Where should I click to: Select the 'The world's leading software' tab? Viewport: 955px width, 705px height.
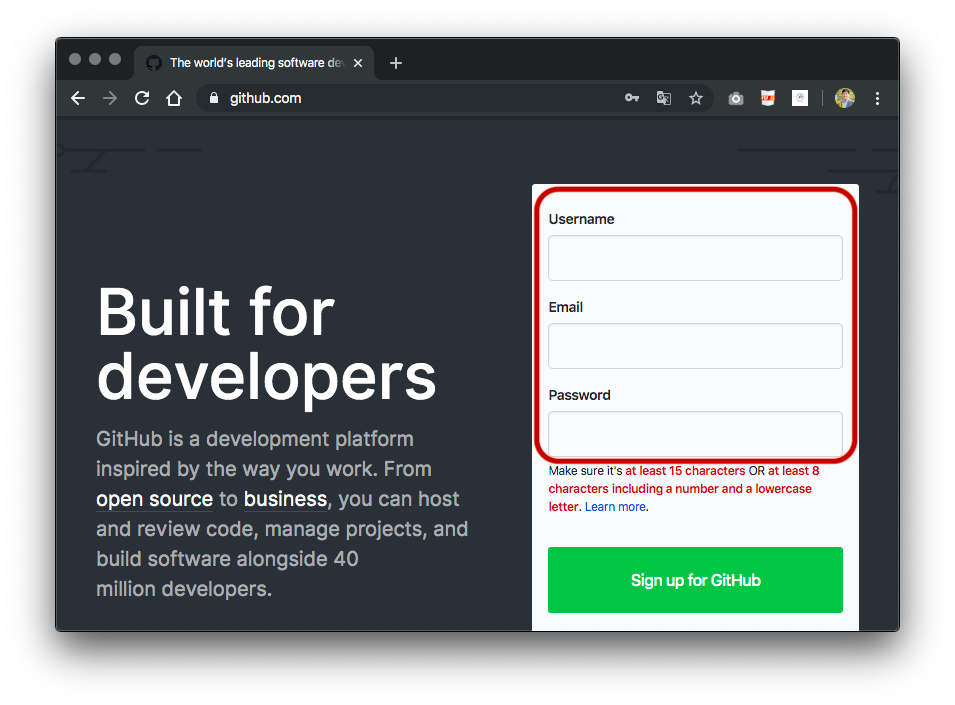[254, 63]
